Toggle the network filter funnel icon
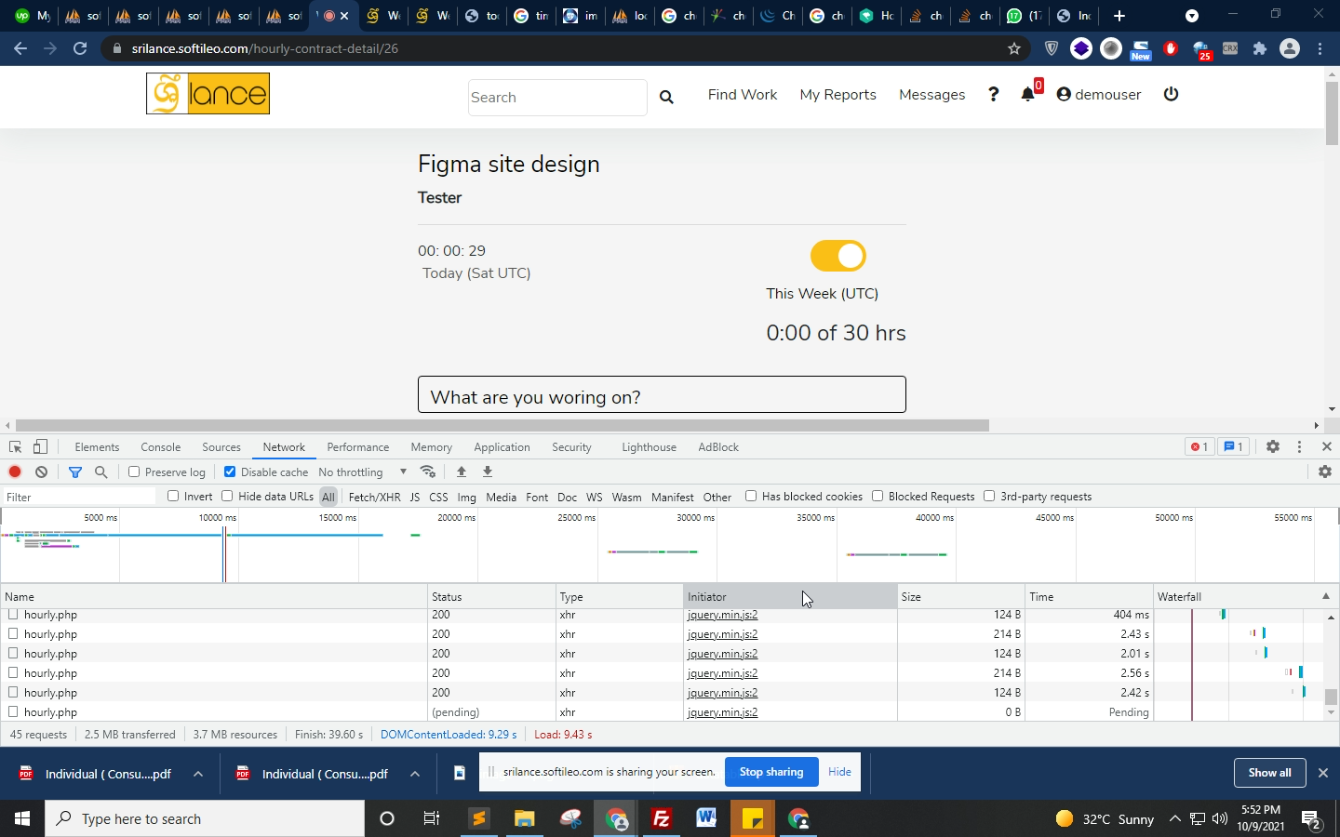 coord(75,472)
